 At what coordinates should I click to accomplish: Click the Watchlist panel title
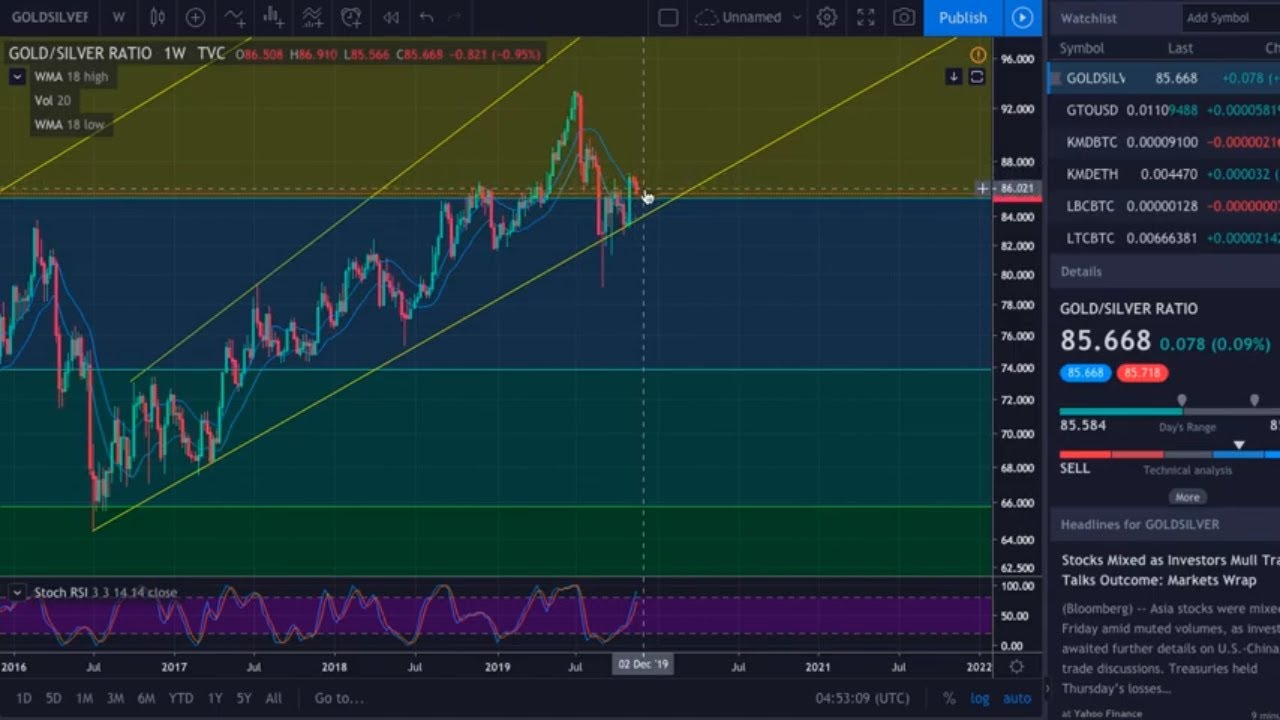coord(1088,18)
